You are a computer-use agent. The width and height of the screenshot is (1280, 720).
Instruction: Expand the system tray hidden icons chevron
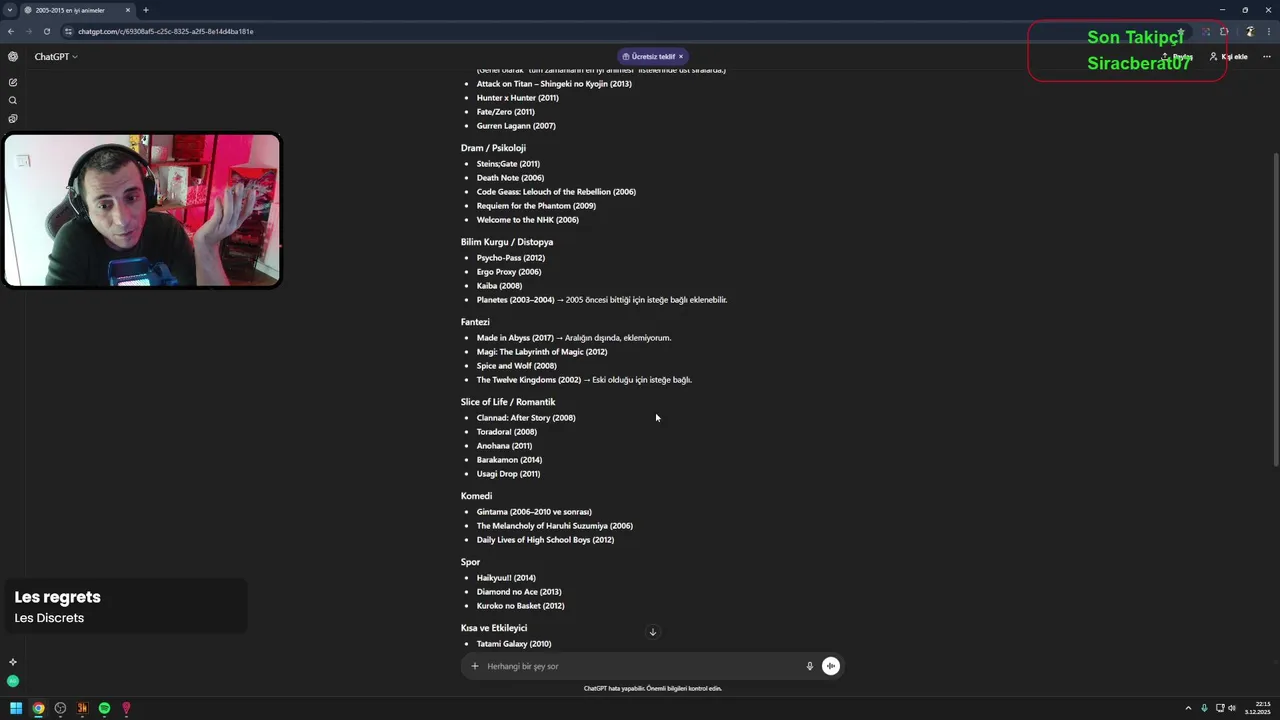coord(1188,708)
